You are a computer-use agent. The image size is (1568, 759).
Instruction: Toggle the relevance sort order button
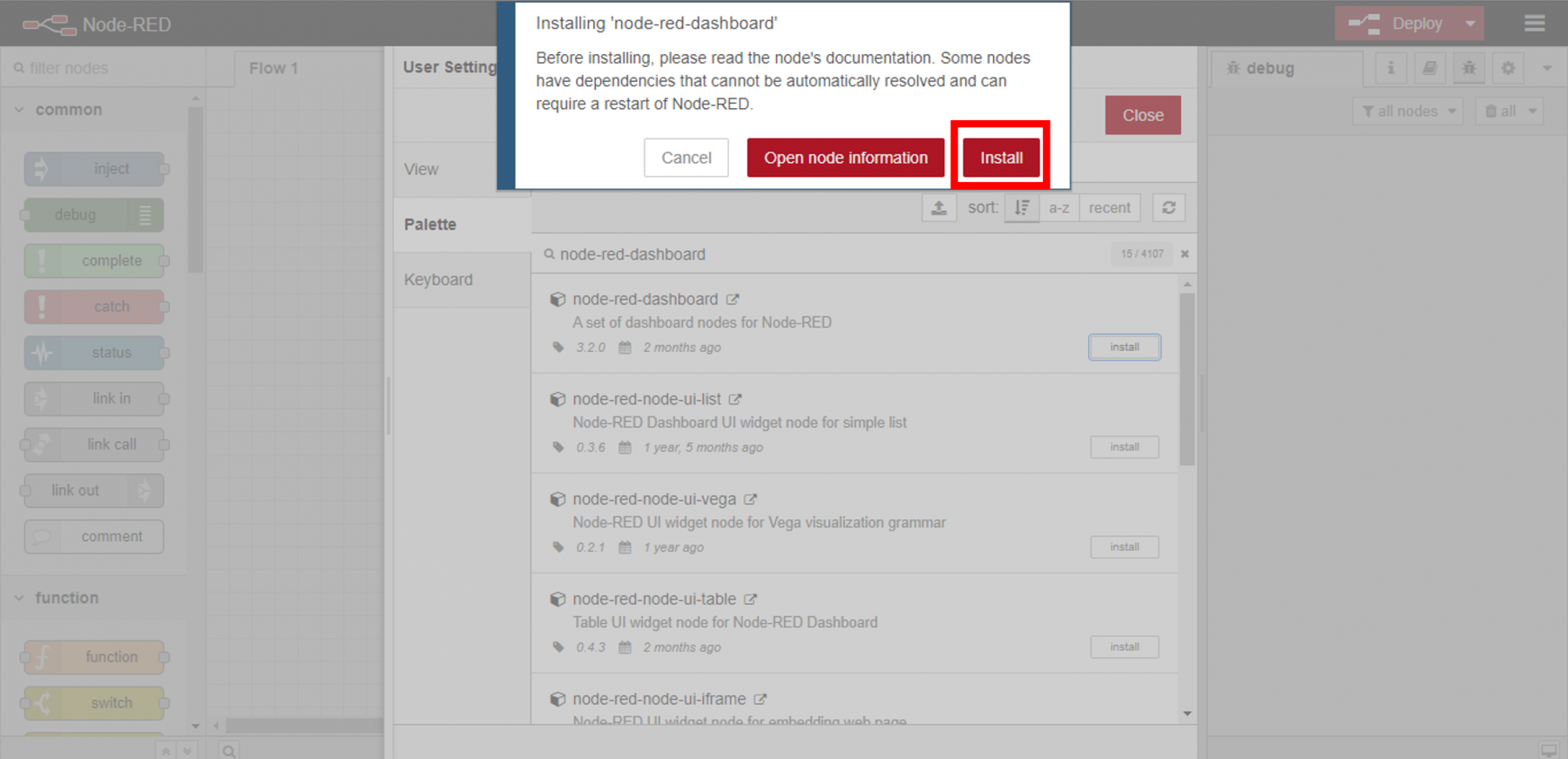1022,208
